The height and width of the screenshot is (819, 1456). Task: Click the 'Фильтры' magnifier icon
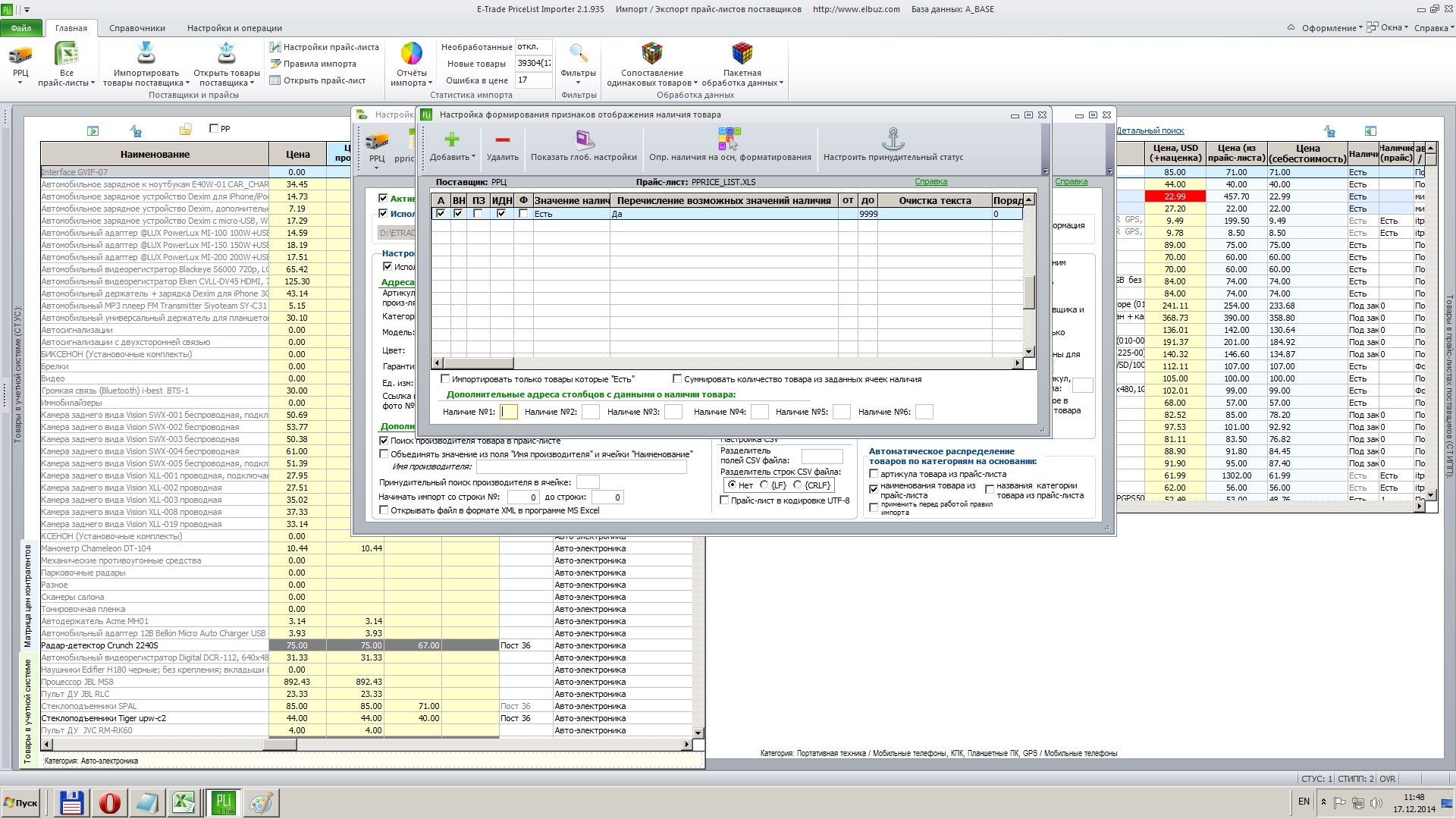579,53
